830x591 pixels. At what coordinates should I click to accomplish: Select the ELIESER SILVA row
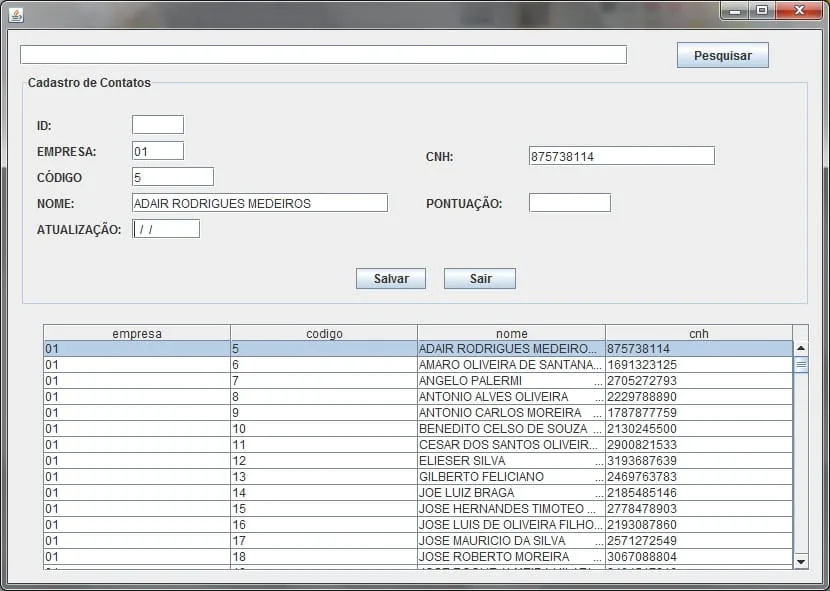pyautogui.click(x=418, y=460)
